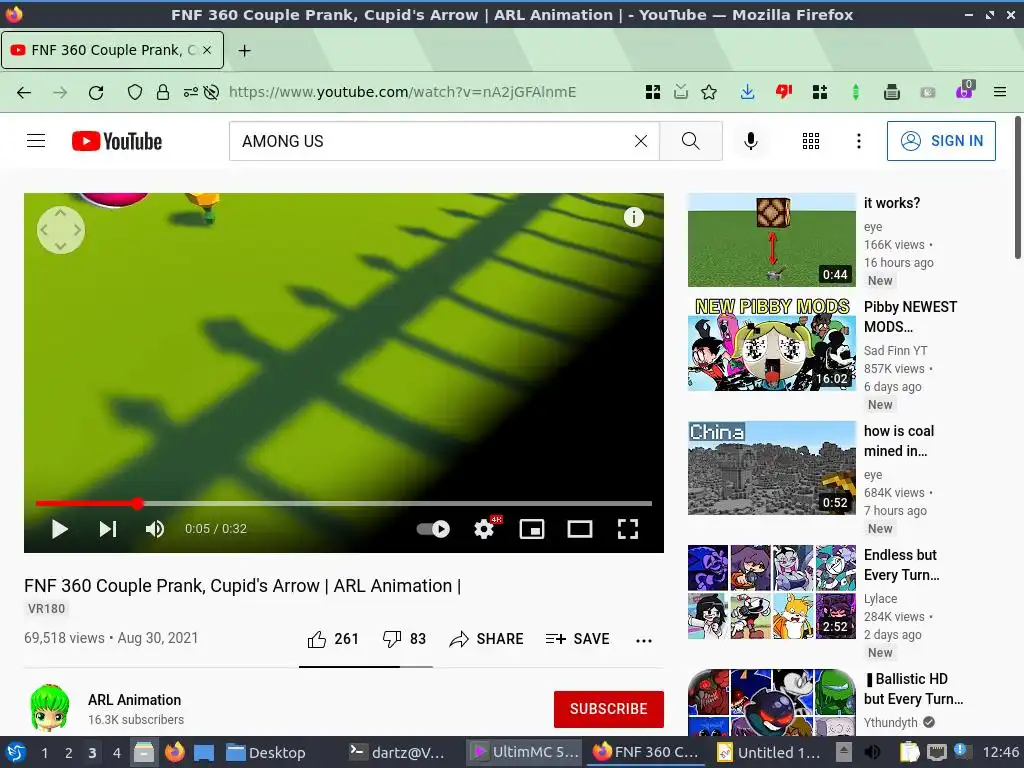Subscribe to ARL Animation channel
This screenshot has height=768, width=1024.
(x=609, y=709)
